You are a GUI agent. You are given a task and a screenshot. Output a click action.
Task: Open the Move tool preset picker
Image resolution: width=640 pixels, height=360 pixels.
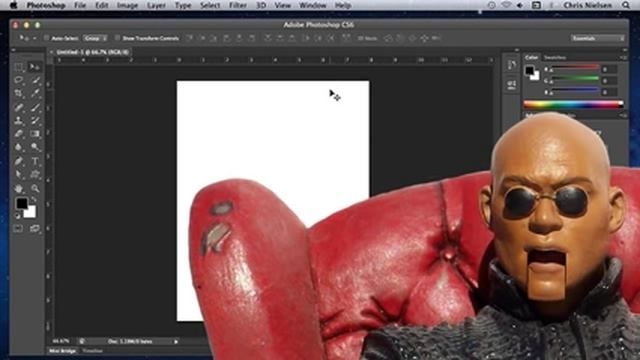(27, 38)
